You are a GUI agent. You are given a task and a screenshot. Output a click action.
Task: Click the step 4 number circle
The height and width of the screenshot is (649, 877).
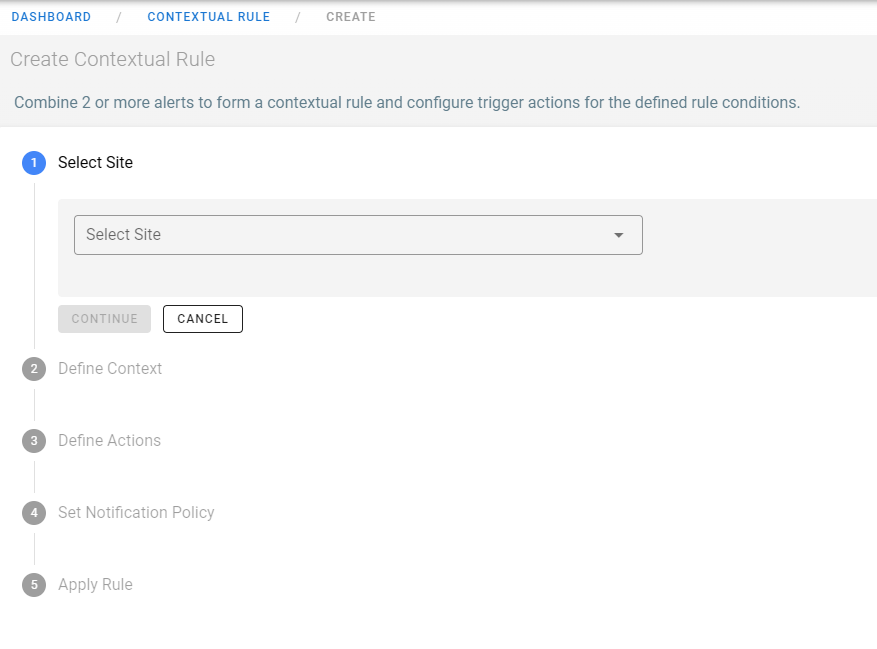34,513
